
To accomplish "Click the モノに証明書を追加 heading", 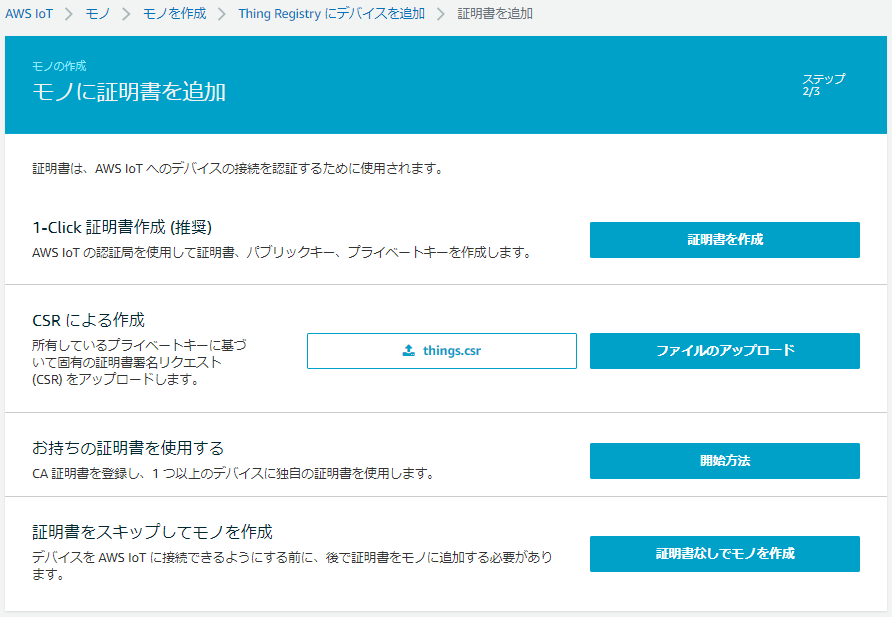I will [129, 92].
